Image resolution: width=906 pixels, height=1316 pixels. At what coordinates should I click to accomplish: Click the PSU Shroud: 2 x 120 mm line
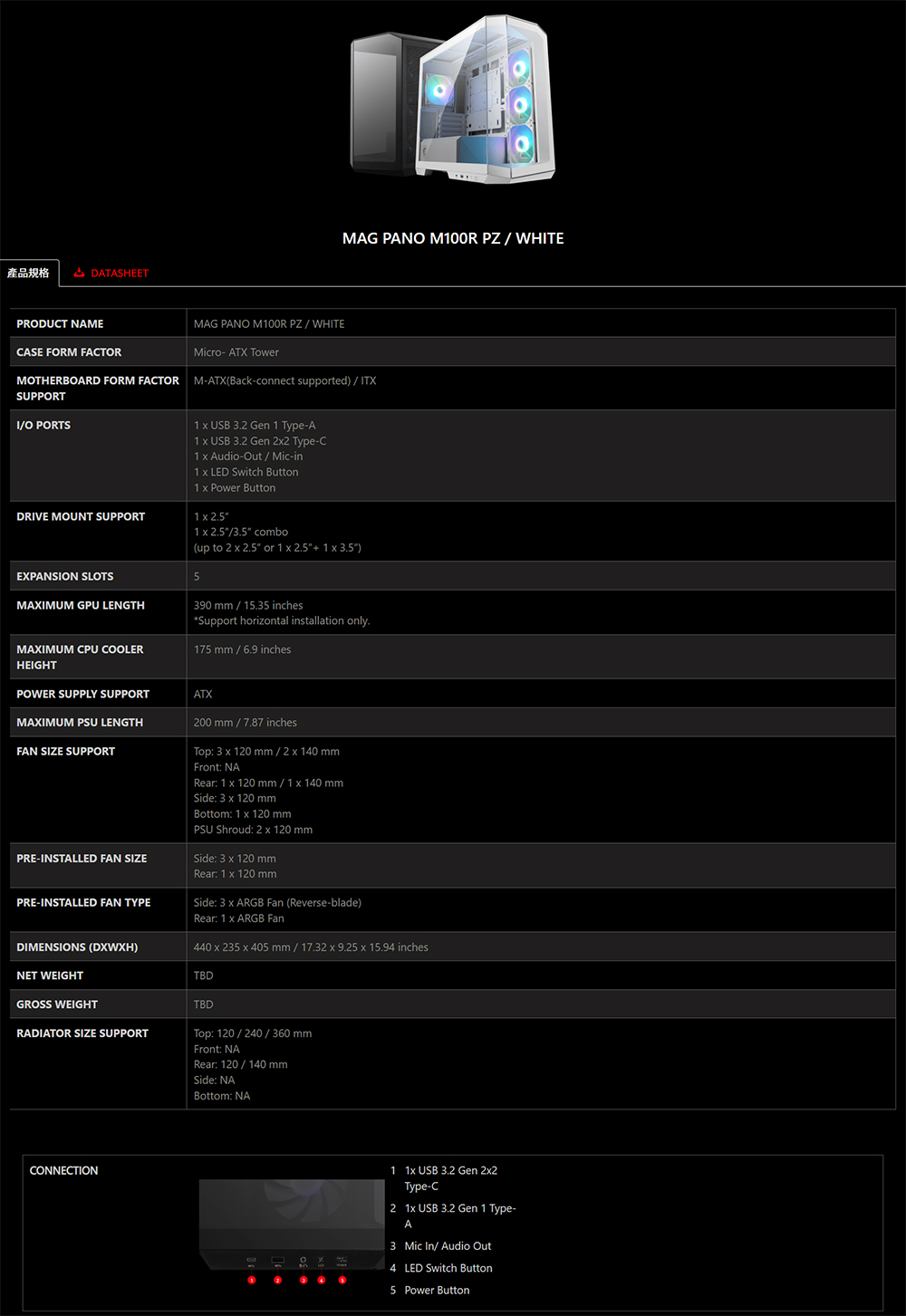(253, 830)
